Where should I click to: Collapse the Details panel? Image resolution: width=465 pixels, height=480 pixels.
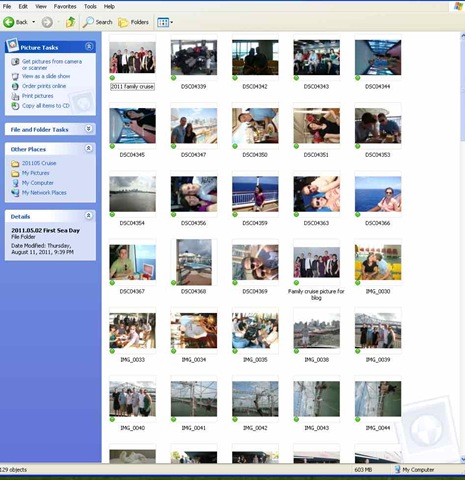tap(89, 215)
